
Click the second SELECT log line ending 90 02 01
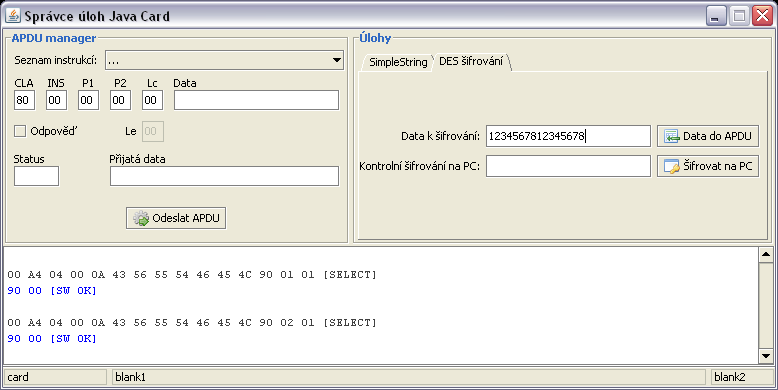[192, 323]
